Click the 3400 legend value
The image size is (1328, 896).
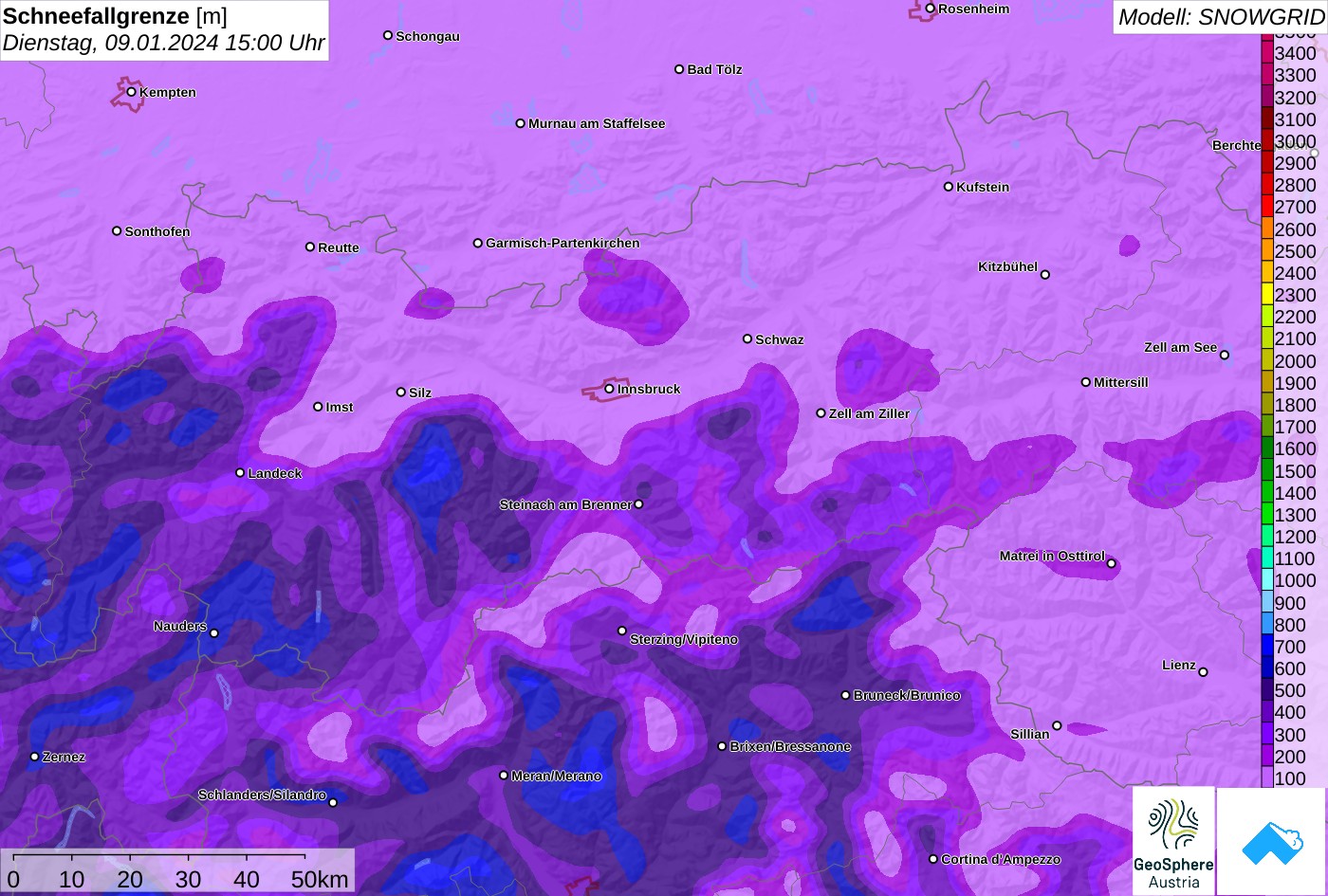(x=1296, y=53)
